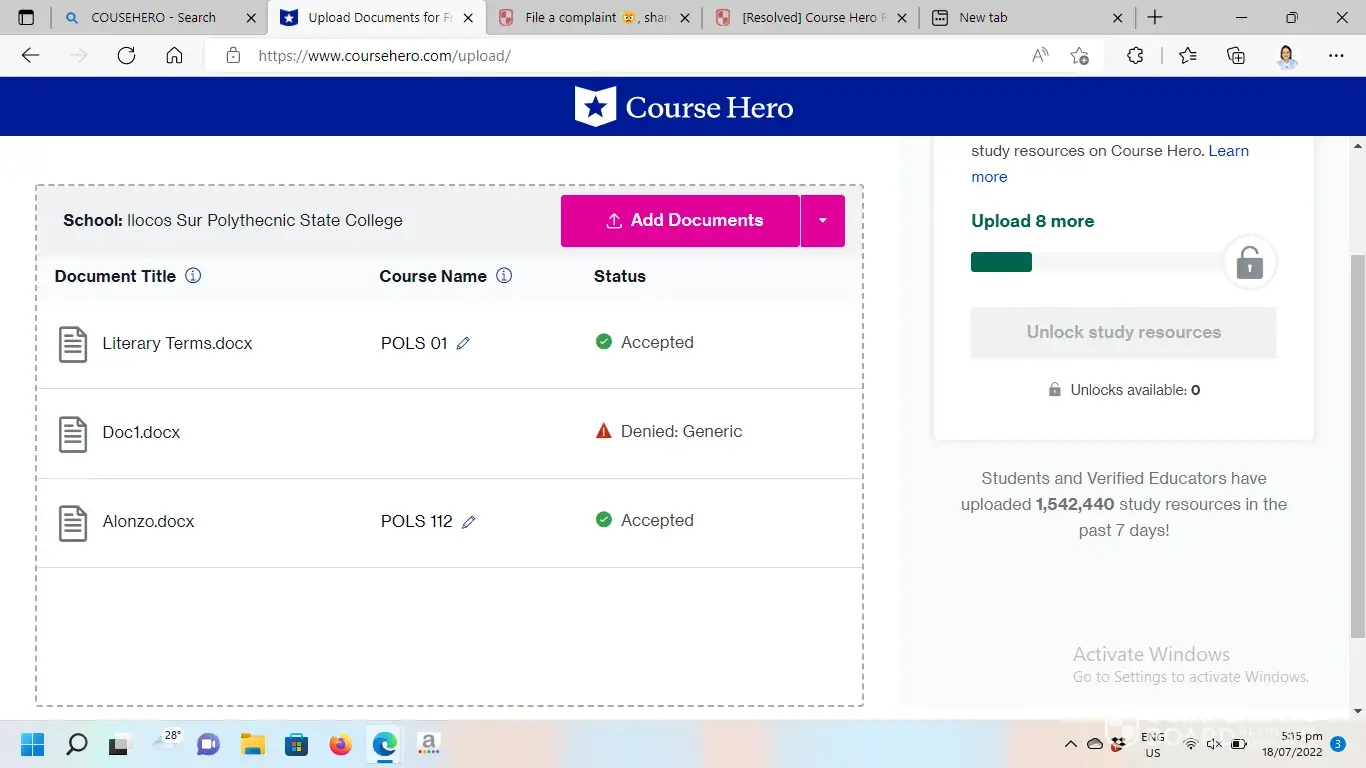This screenshot has width=1366, height=768.
Task: Open the Learn more link
Action: [x=1228, y=151]
